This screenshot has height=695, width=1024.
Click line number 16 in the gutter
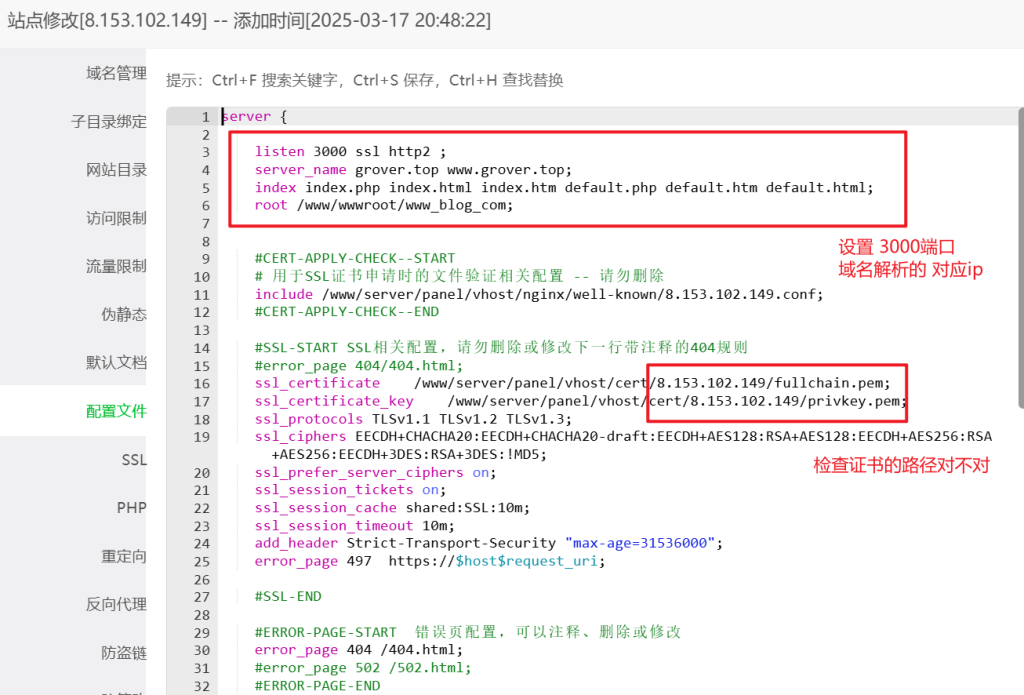pos(202,383)
